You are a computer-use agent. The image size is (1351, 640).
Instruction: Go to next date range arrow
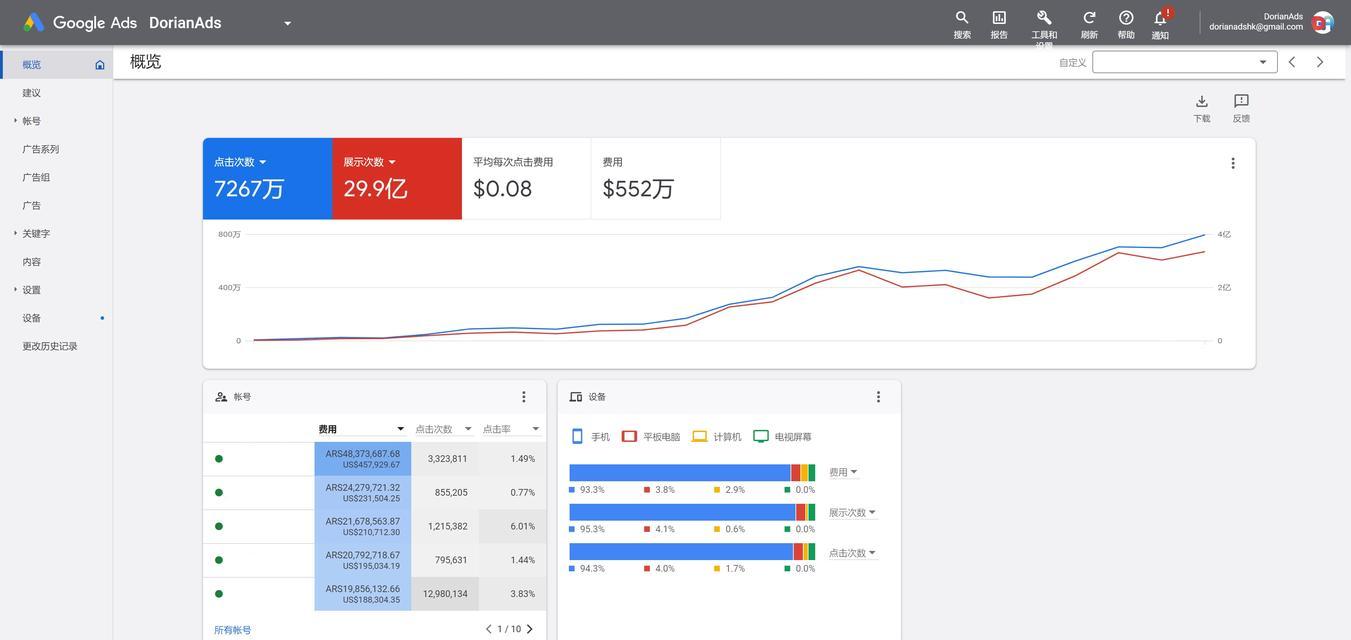pyautogui.click(x=1320, y=62)
